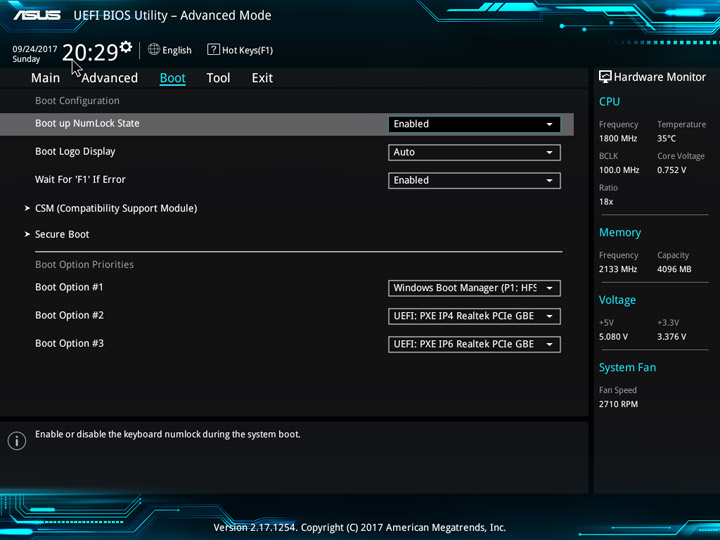This screenshot has width=720, height=540.
Task: Open the Tool tab
Action: tap(218, 78)
